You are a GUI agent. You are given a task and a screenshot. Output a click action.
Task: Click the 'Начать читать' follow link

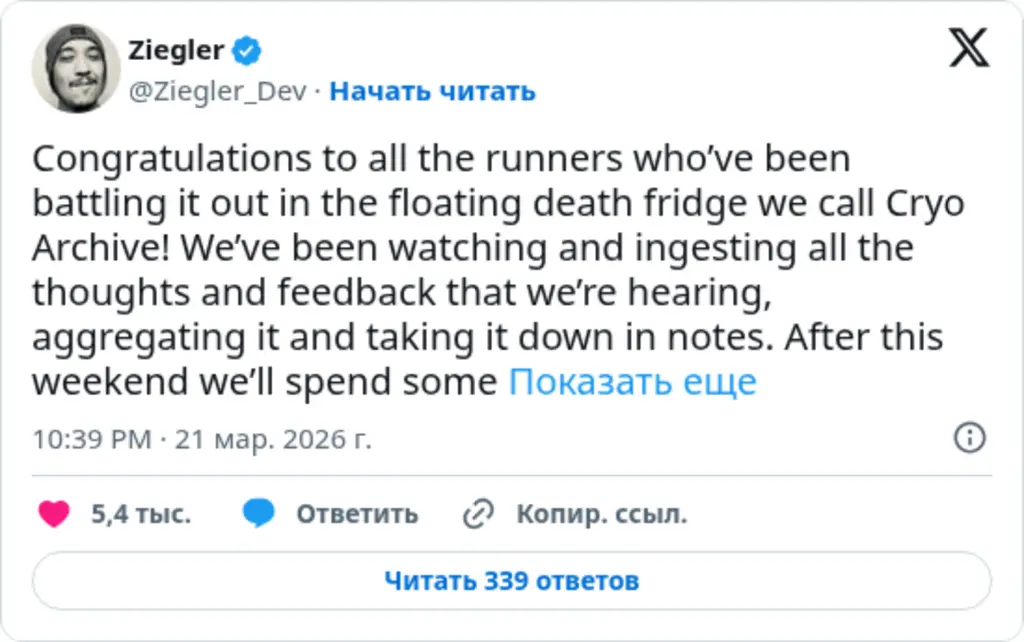(x=432, y=92)
